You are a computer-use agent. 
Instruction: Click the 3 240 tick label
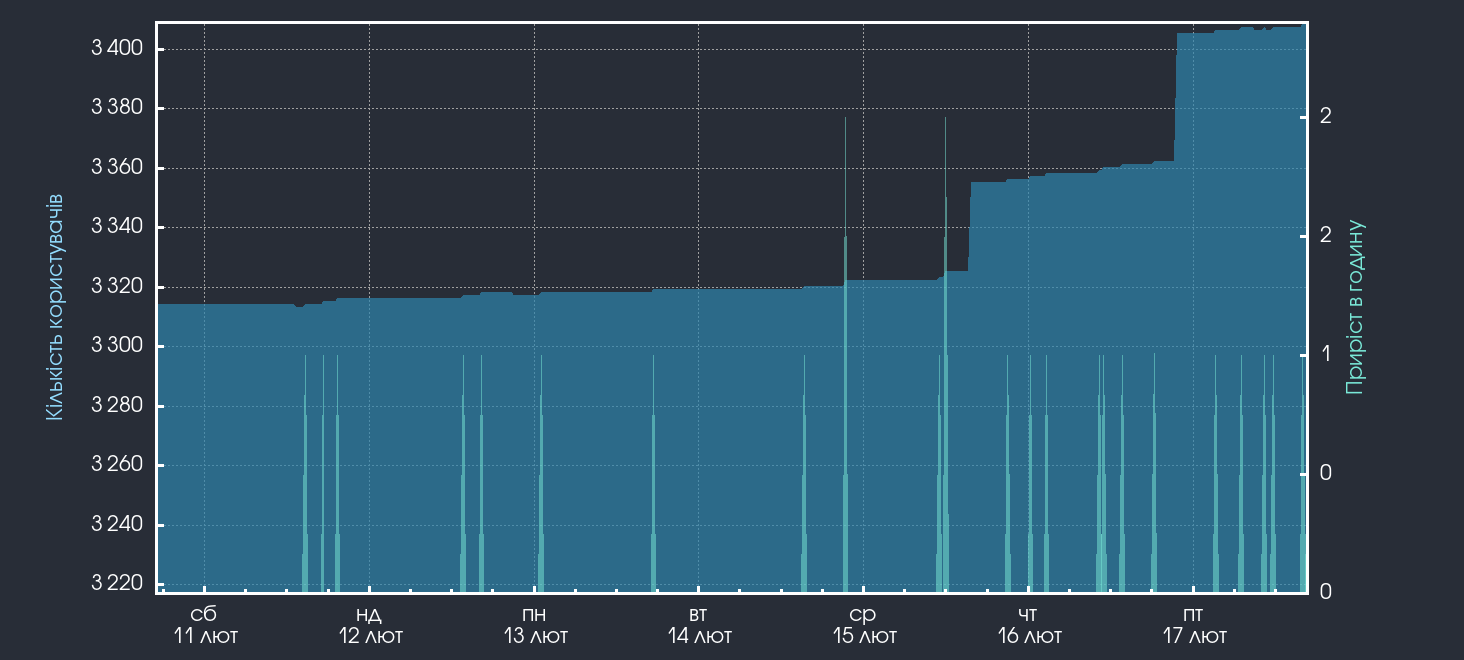(117, 525)
